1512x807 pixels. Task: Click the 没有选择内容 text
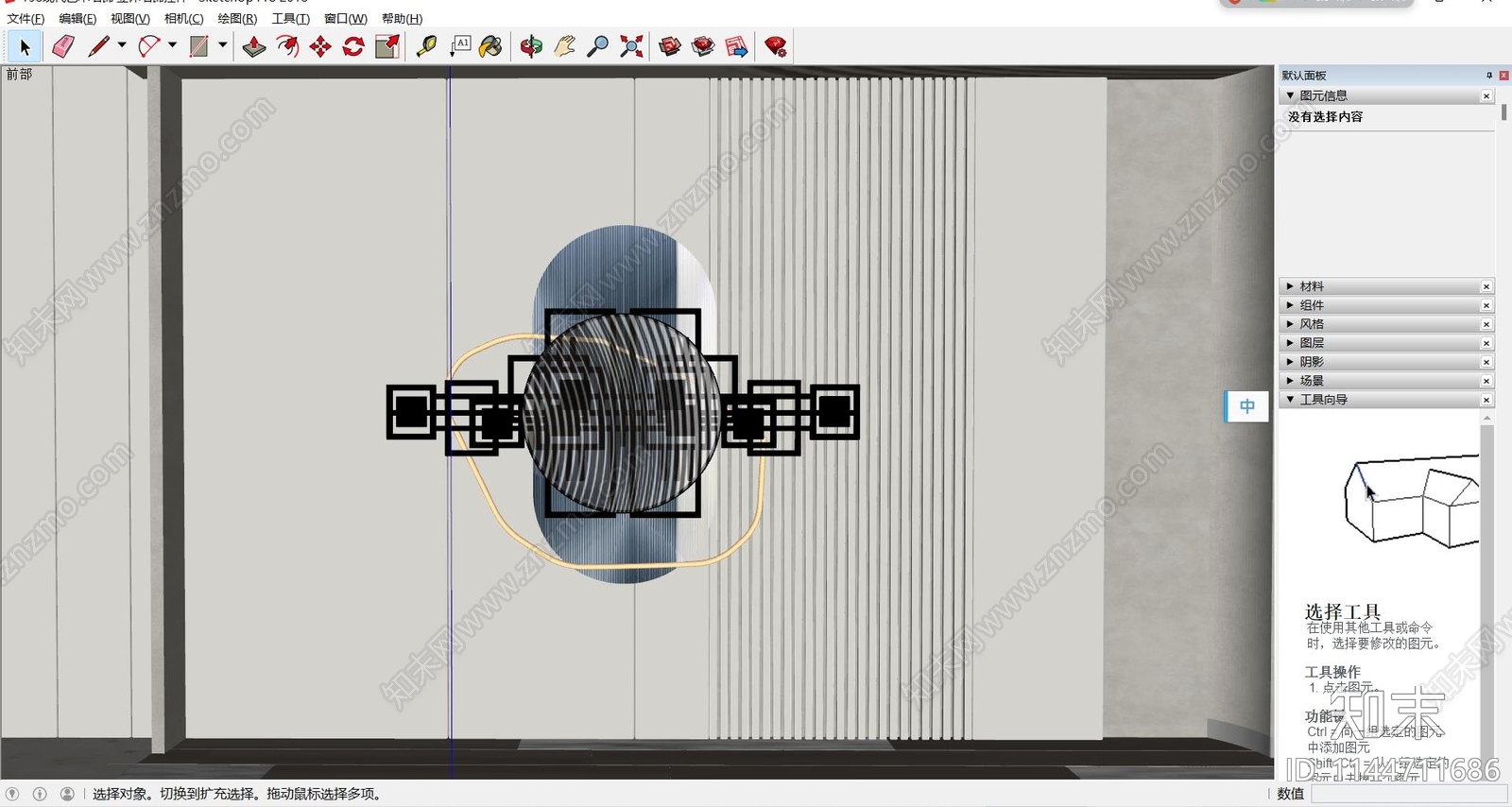click(x=1325, y=116)
